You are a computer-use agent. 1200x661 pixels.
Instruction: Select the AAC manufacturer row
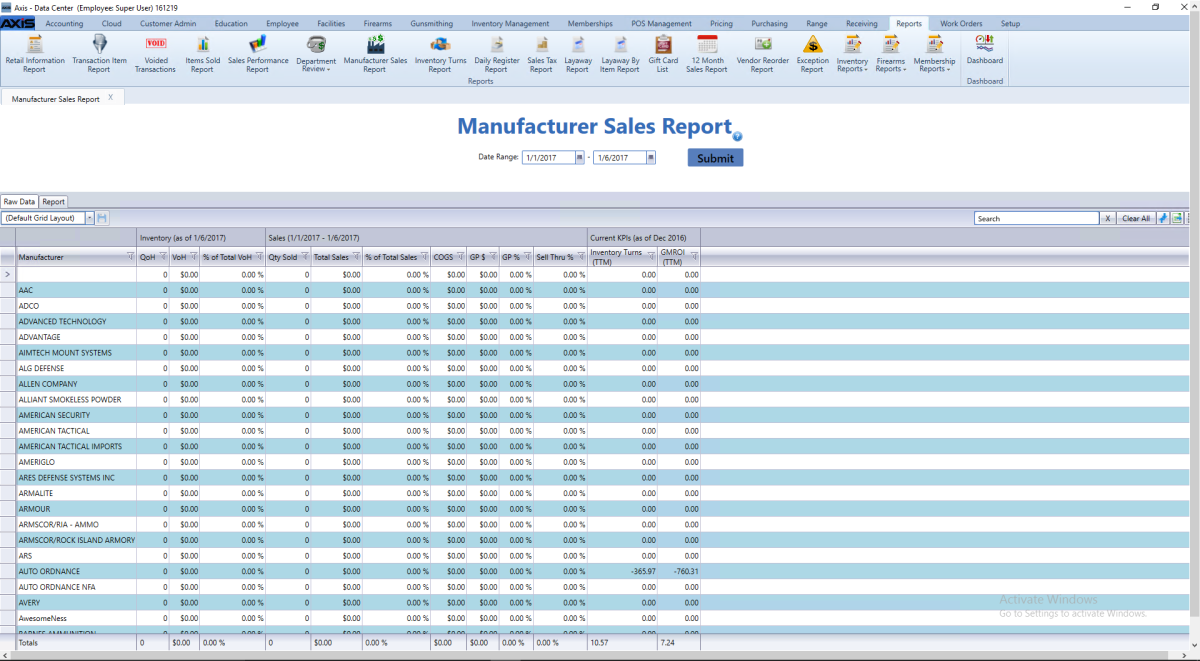(350, 290)
